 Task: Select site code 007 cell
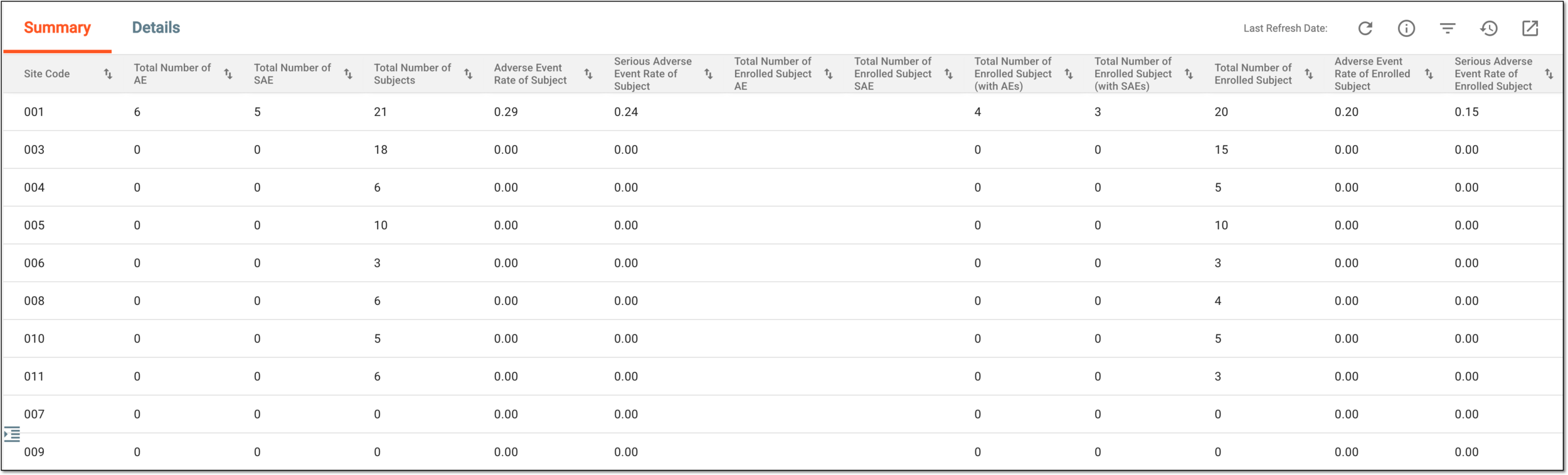[34, 414]
